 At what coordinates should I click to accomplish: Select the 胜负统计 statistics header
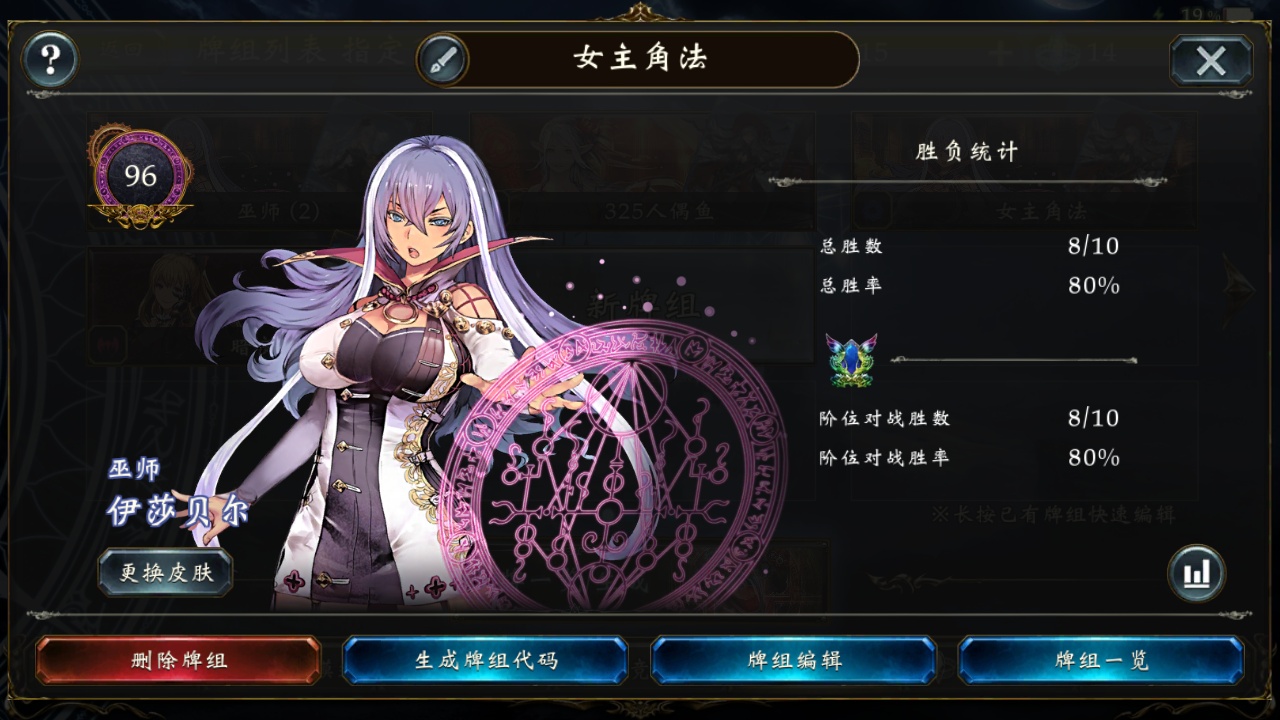967,152
